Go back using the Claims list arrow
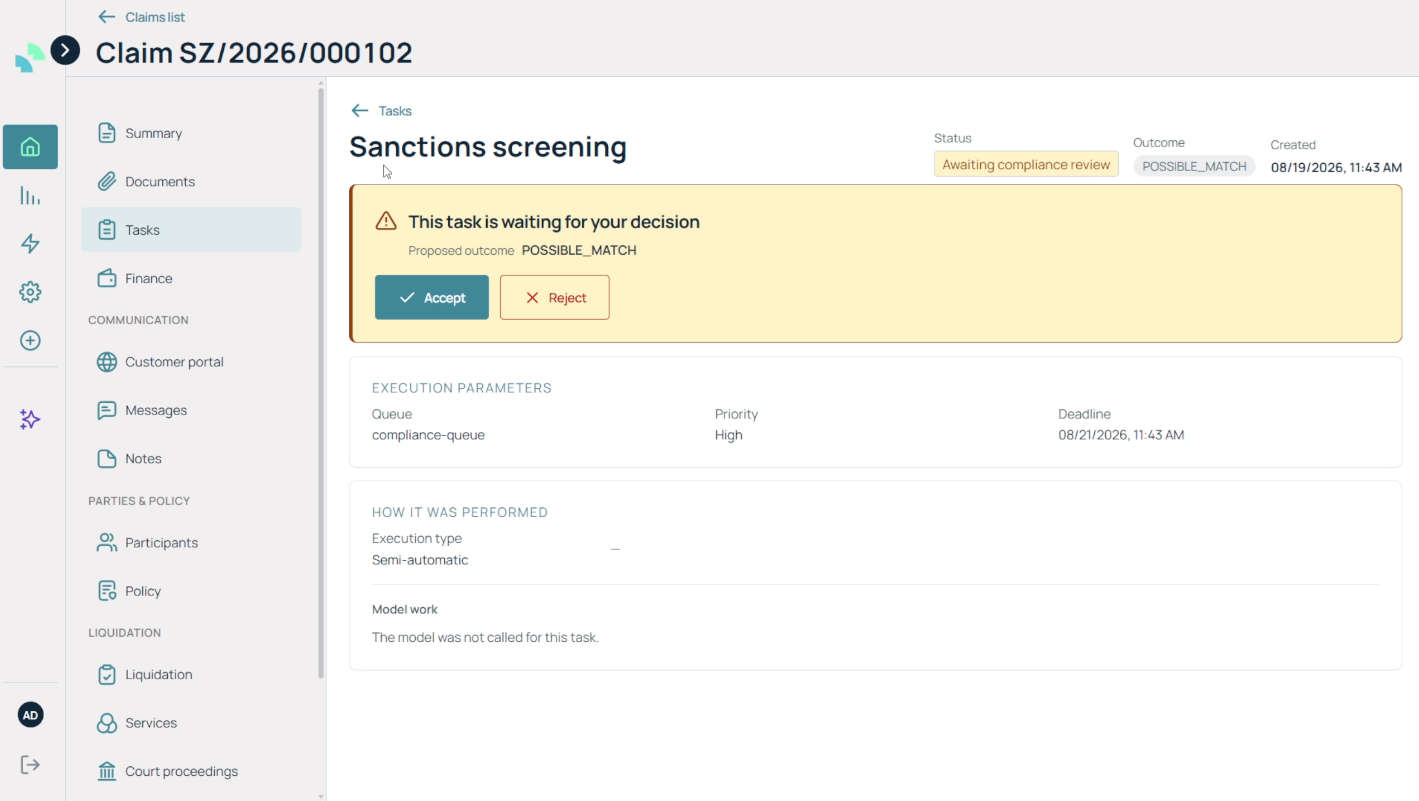The width and height of the screenshot is (1419, 801). pyautogui.click(x=107, y=17)
